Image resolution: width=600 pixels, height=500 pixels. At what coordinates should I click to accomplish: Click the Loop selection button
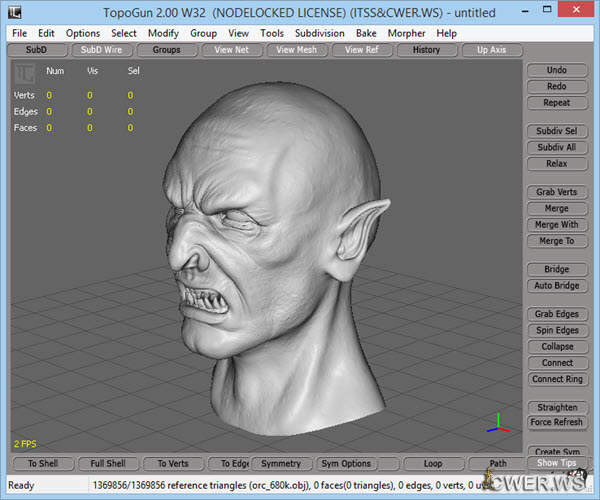click(x=432, y=464)
